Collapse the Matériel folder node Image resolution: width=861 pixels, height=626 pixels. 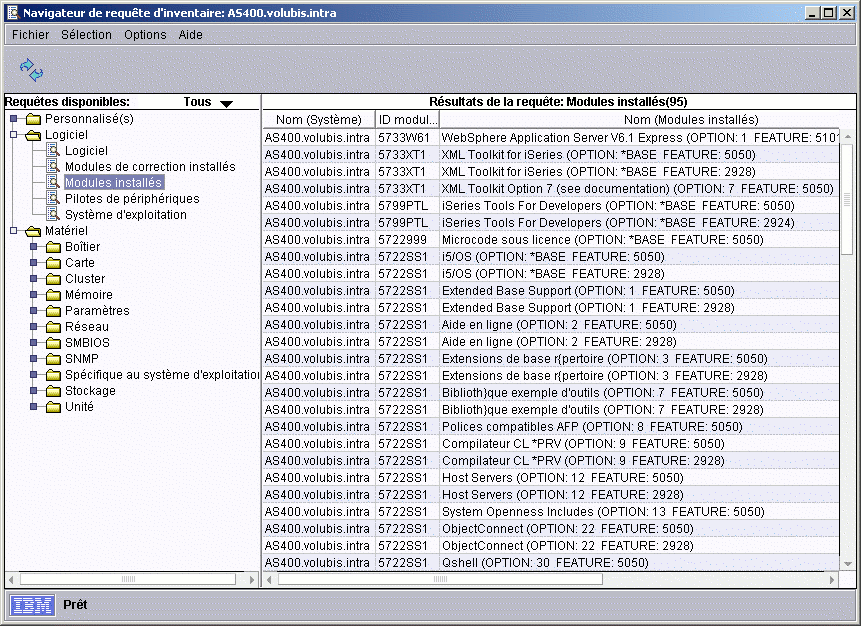(x=14, y=231)
